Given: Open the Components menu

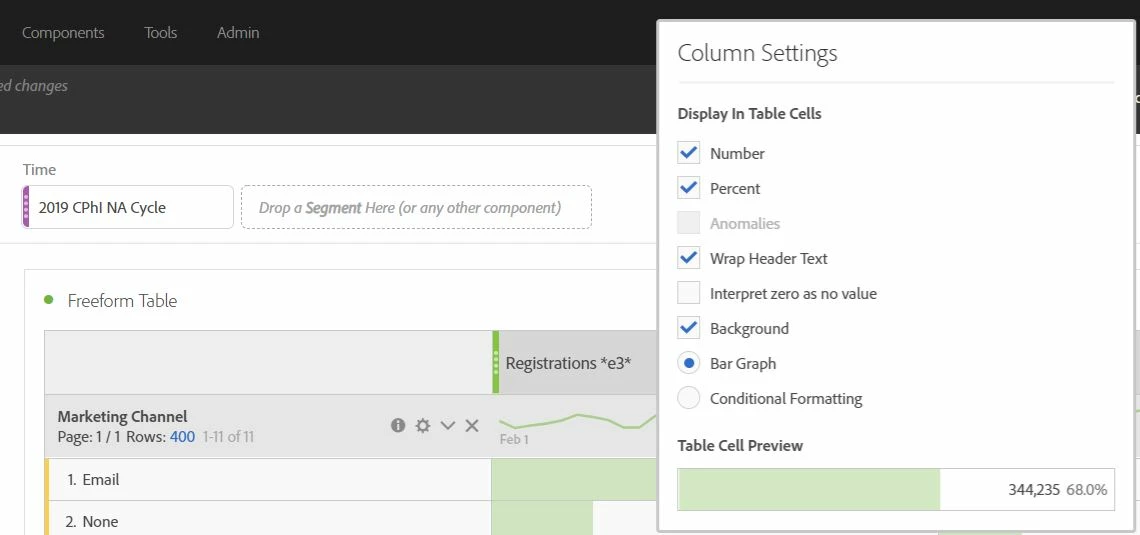Looking at the screenshot, I should point(63,33).
